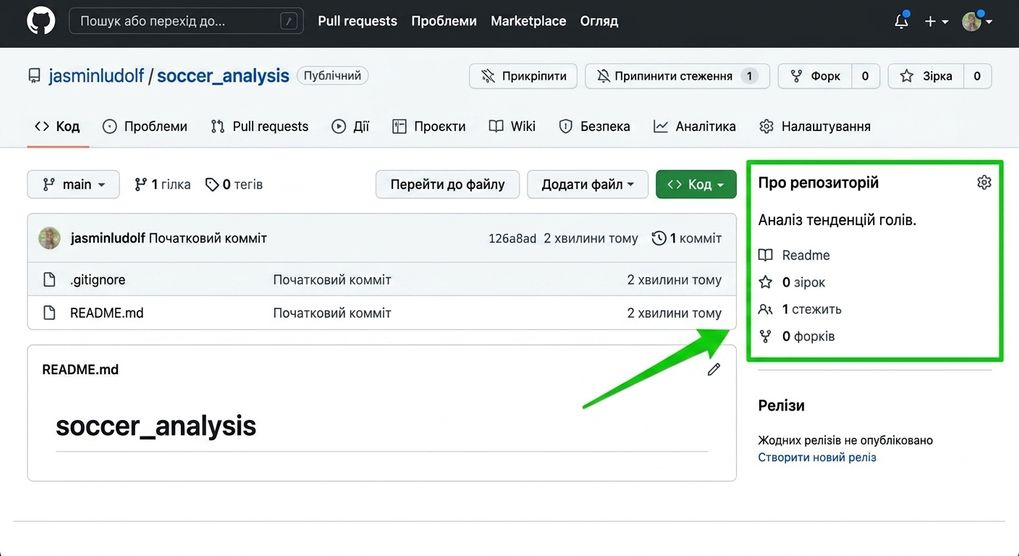The width and height of the screenshot is (1019, 556).
Task: Go to Marketplace
Action: [x=528, y=21]
